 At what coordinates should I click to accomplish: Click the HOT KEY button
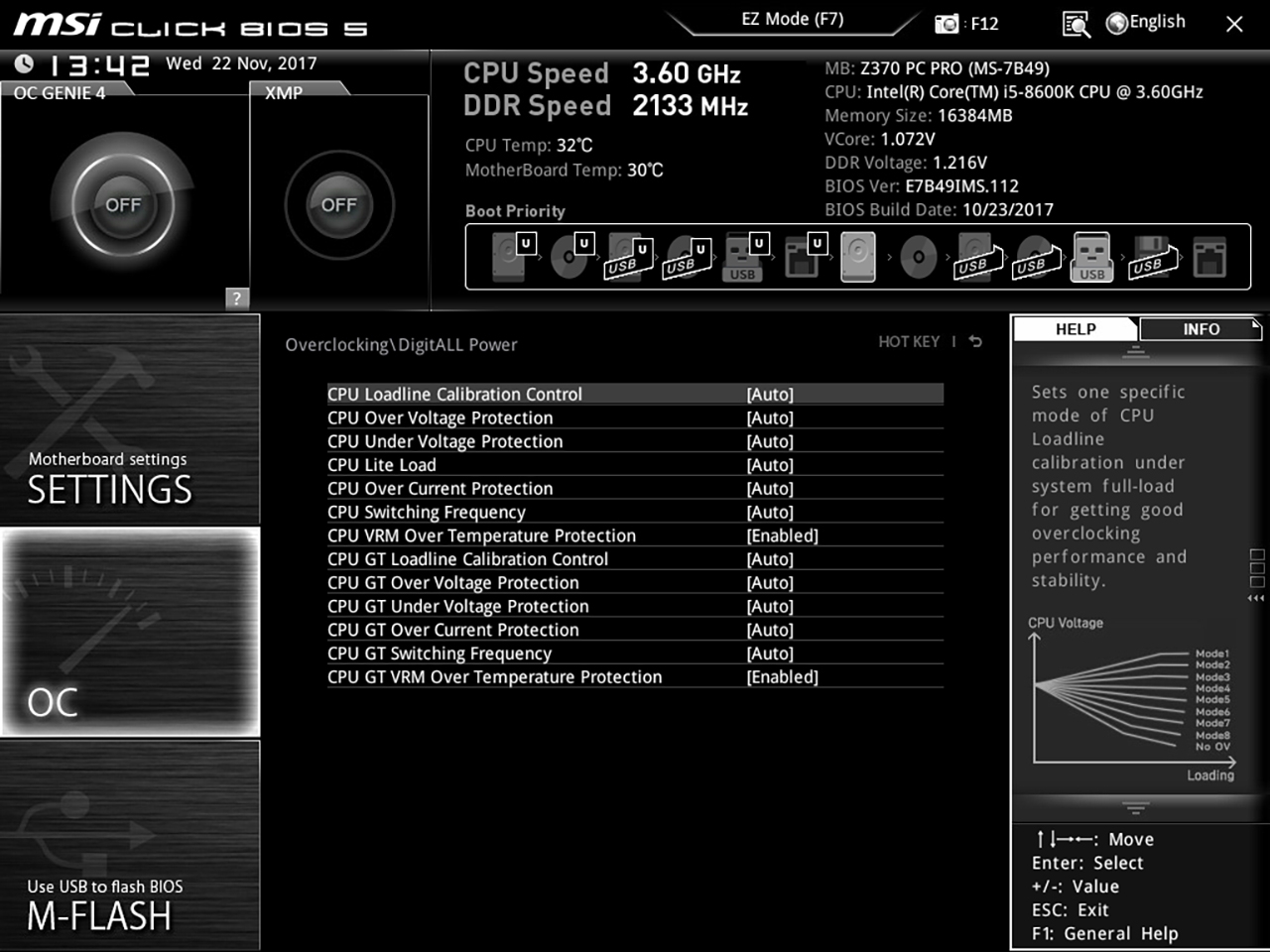tap(909, 341)
